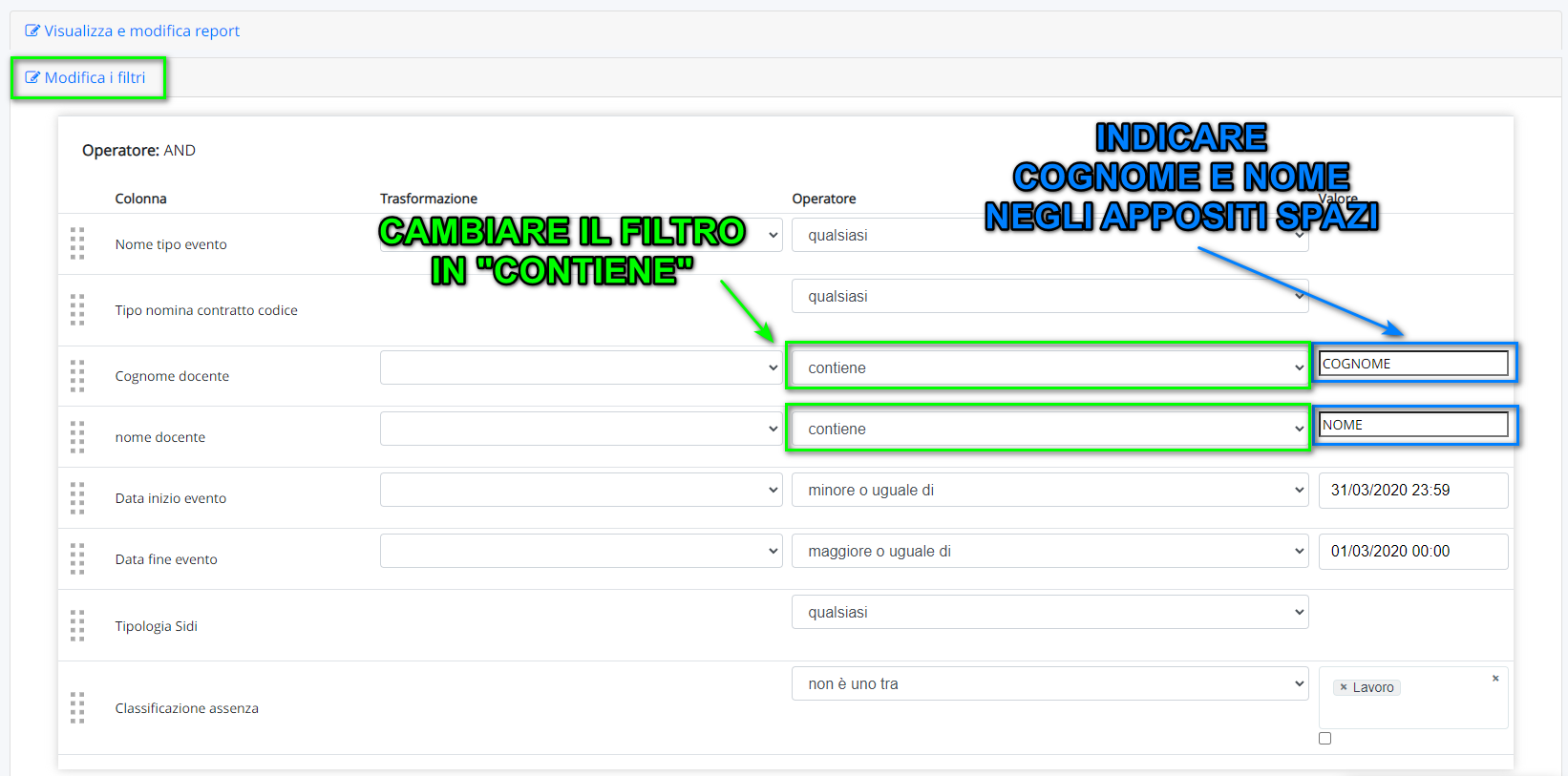Grab drag handle for Tipo nomina contratto codice
This screenshot has width=1568, height=776.
[x=77, y=309]
